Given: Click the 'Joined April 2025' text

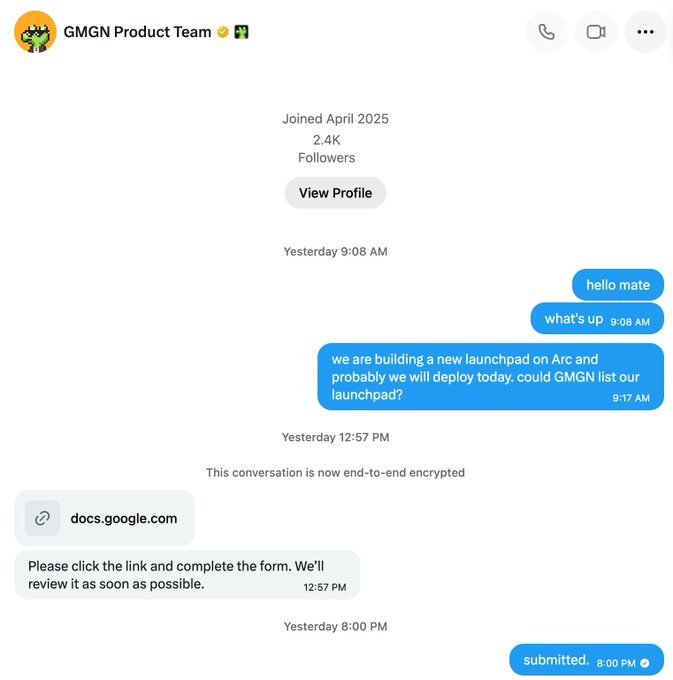Looking at the screenshot, I should click(335, 119).
